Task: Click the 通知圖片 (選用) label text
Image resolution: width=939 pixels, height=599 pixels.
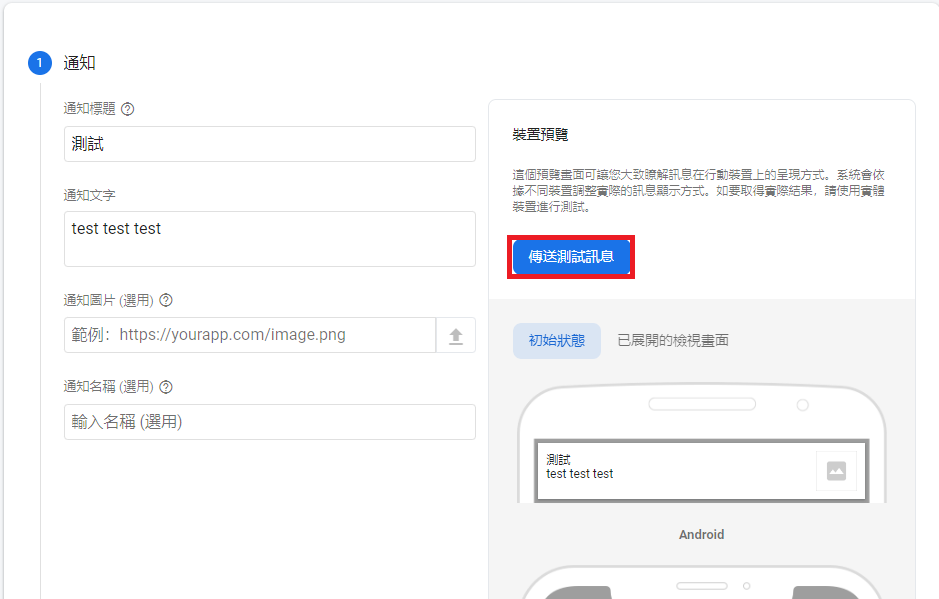Action: [x=109, y=300]
